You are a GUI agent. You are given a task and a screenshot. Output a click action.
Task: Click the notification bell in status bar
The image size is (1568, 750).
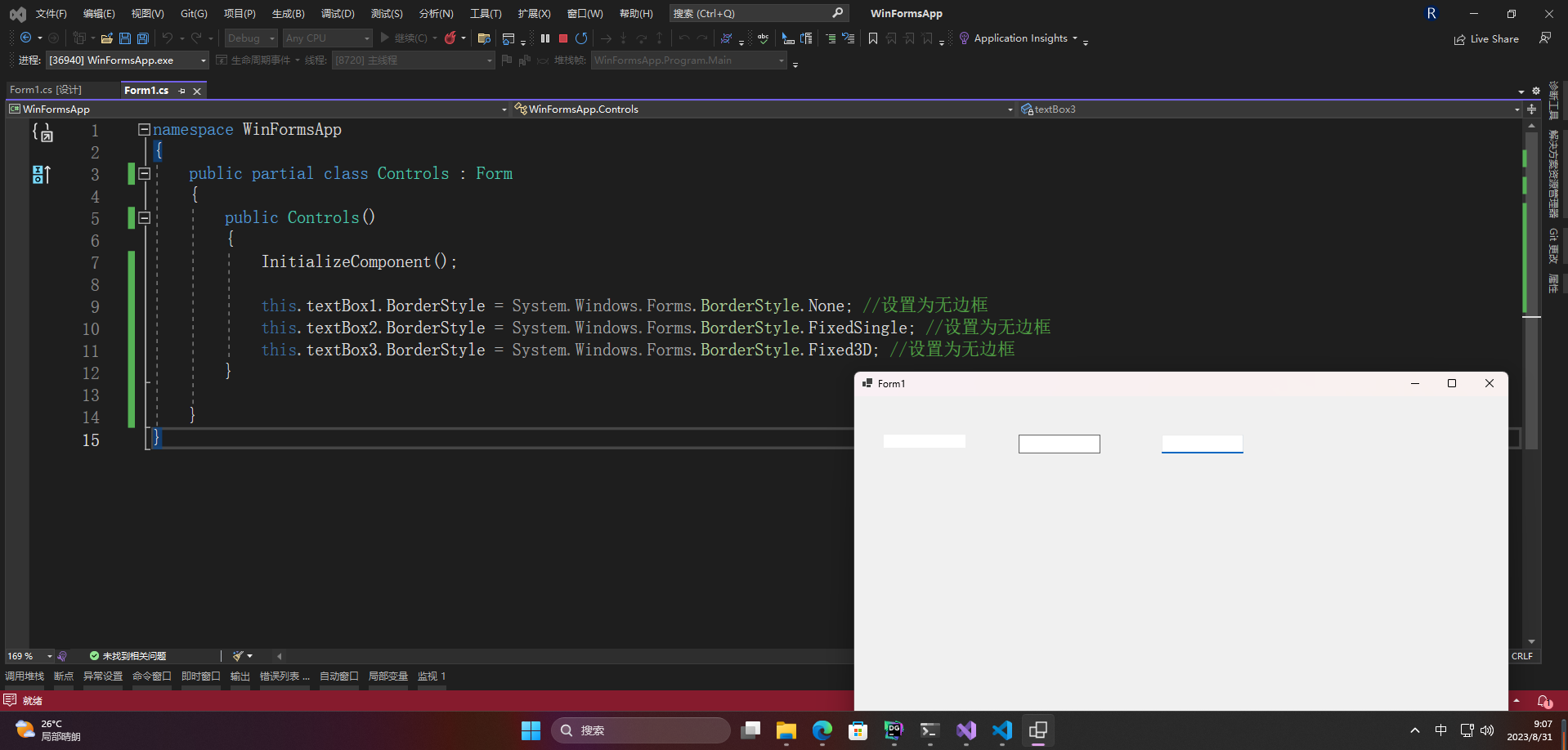pyautogui.click(x=1544, y=701)
